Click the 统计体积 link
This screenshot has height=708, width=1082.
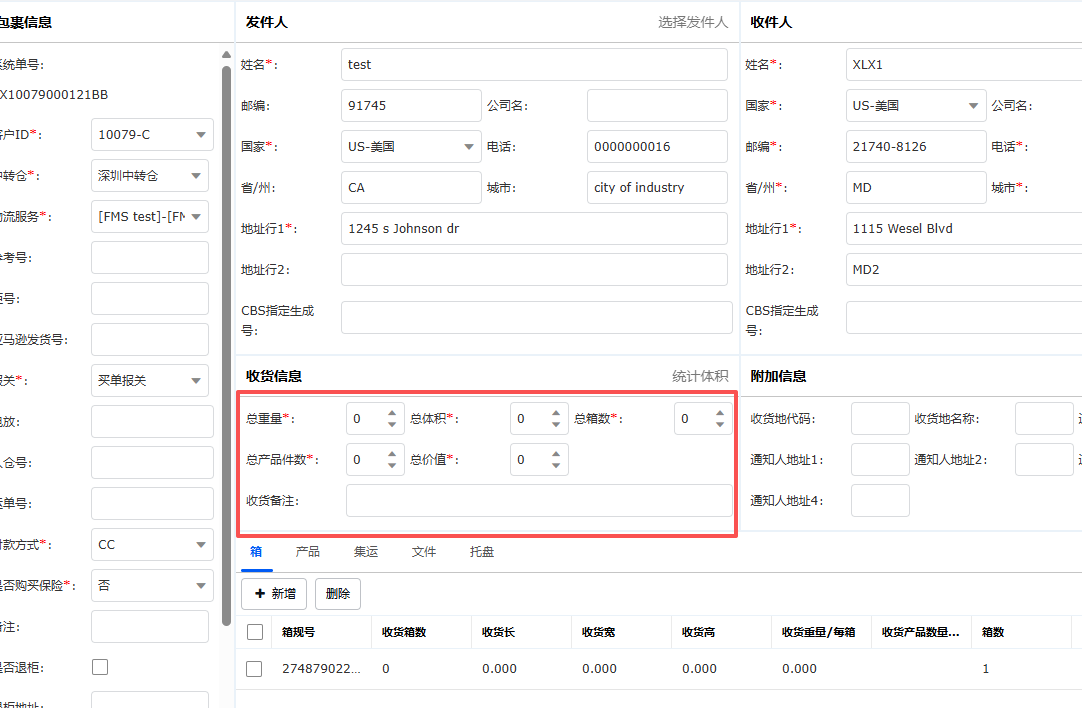(699, 377)
